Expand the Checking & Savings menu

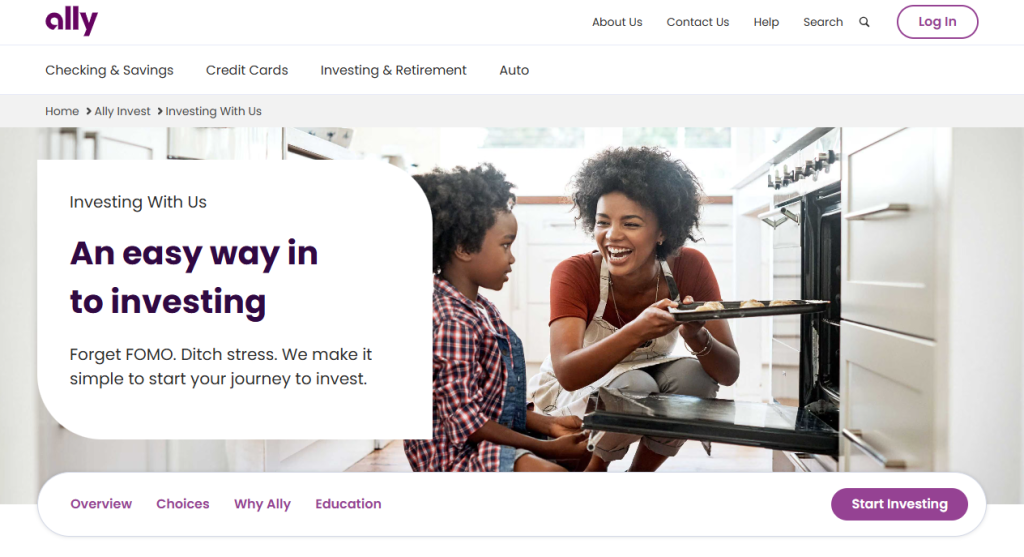[109, 70]
